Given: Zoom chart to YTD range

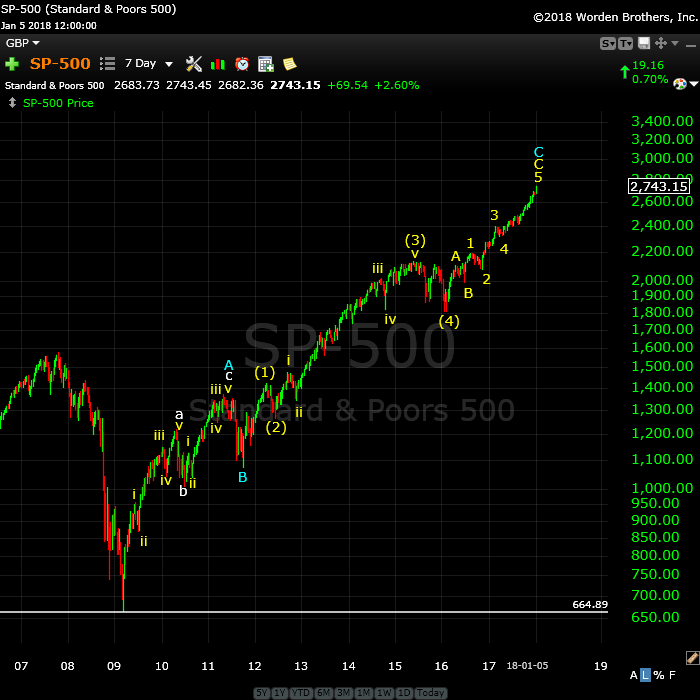Looking at the screenshot, I should point(300,693).
